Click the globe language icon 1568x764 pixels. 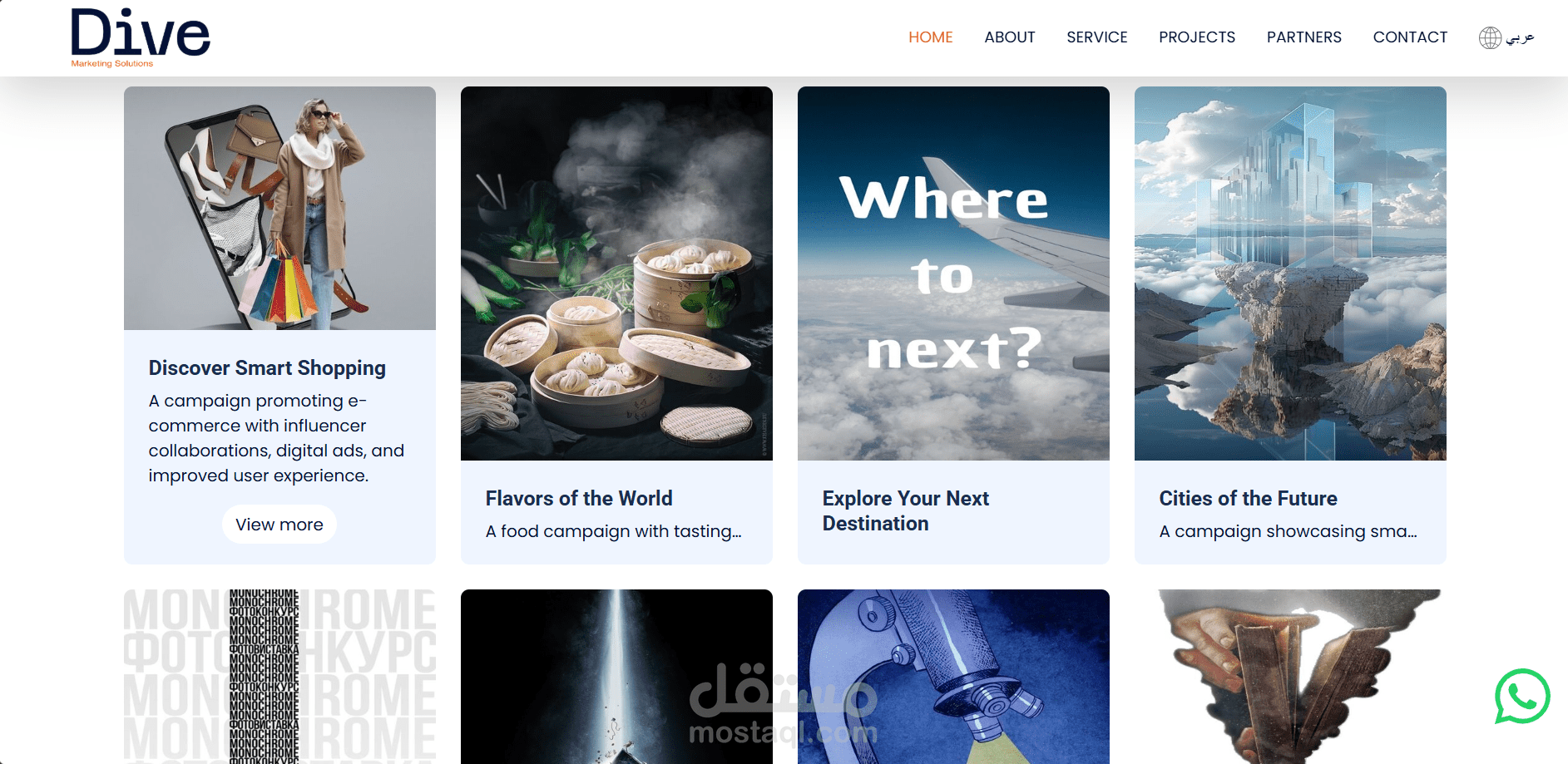pyautogui.click(x=1490, y=37)
